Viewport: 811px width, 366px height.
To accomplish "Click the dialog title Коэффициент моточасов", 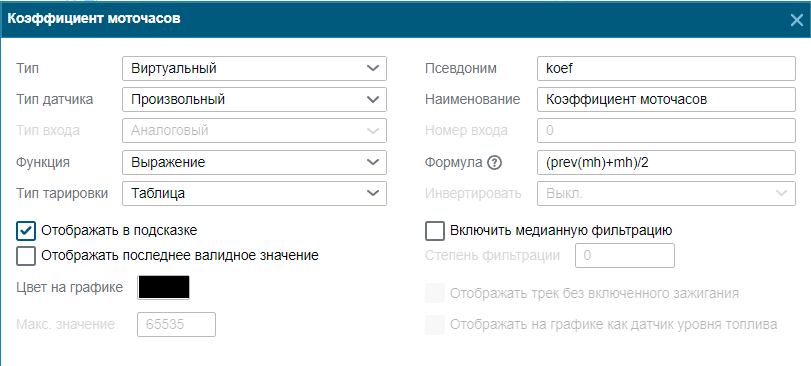I will coord(94,19).
